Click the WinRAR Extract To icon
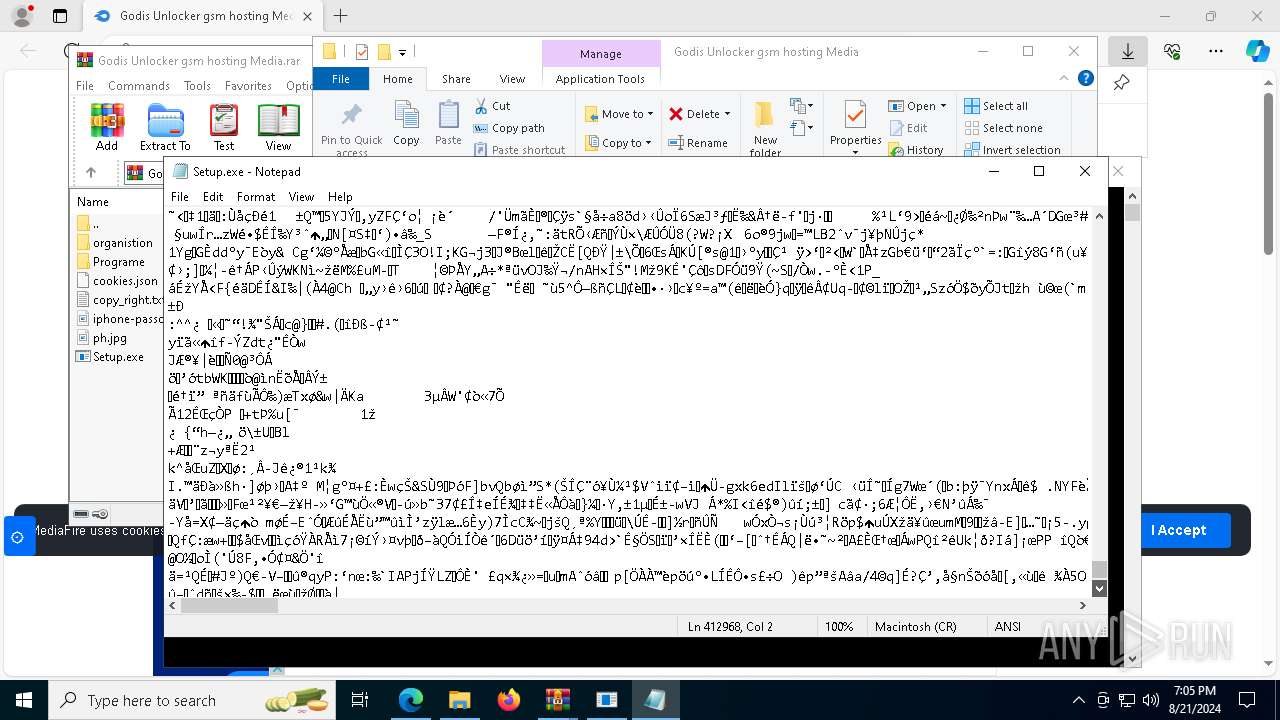Viewport: 1280px width, 720px height. 165,126
